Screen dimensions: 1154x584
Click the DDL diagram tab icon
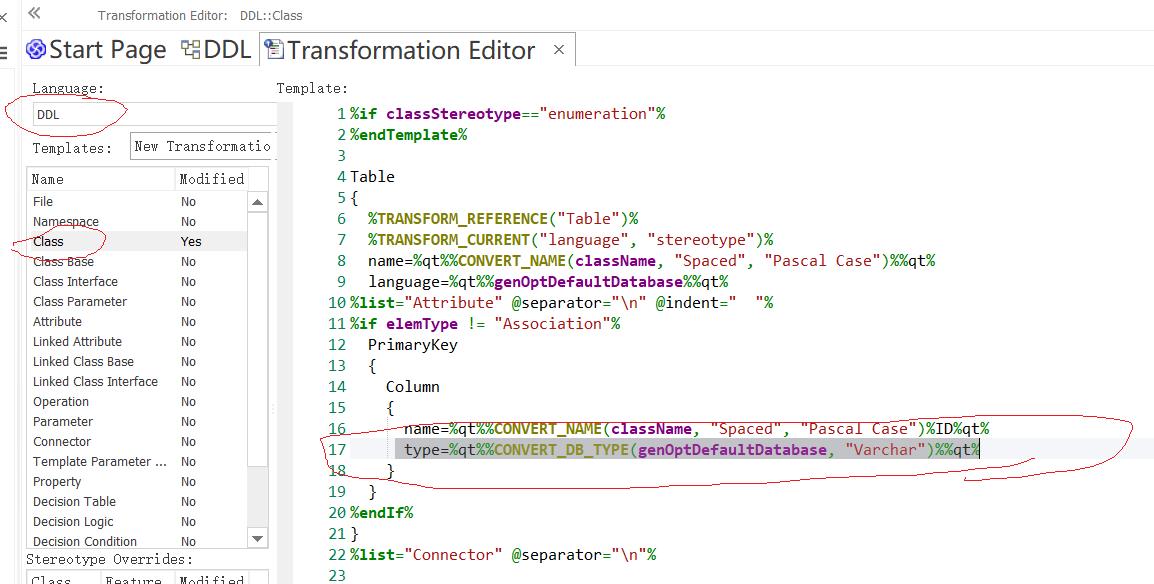click(191, 49)
